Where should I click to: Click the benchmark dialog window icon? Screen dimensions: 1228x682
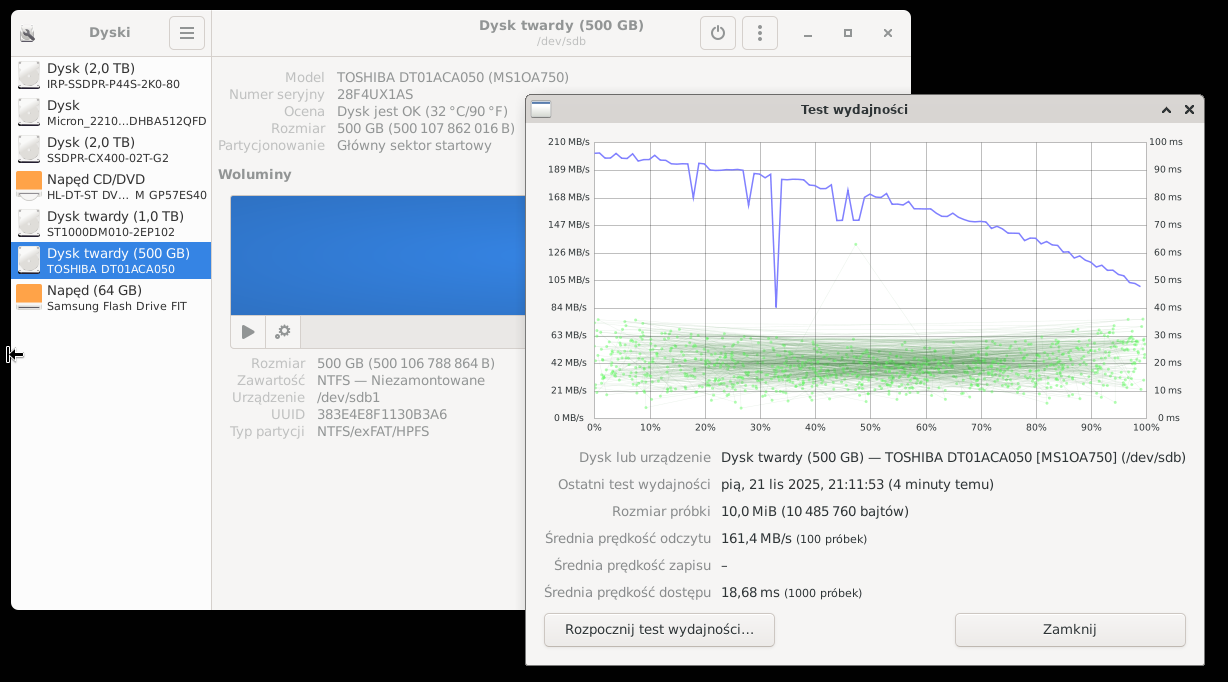pos(541,110)
